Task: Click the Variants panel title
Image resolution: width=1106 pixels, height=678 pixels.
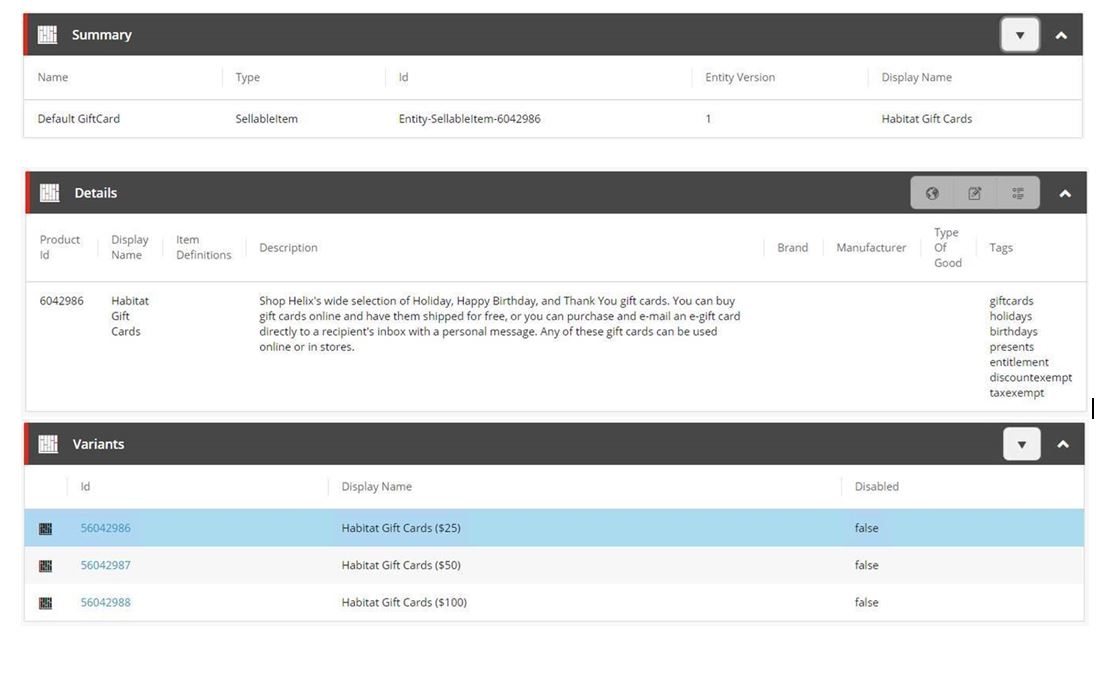Action: (x=98, y=444)
